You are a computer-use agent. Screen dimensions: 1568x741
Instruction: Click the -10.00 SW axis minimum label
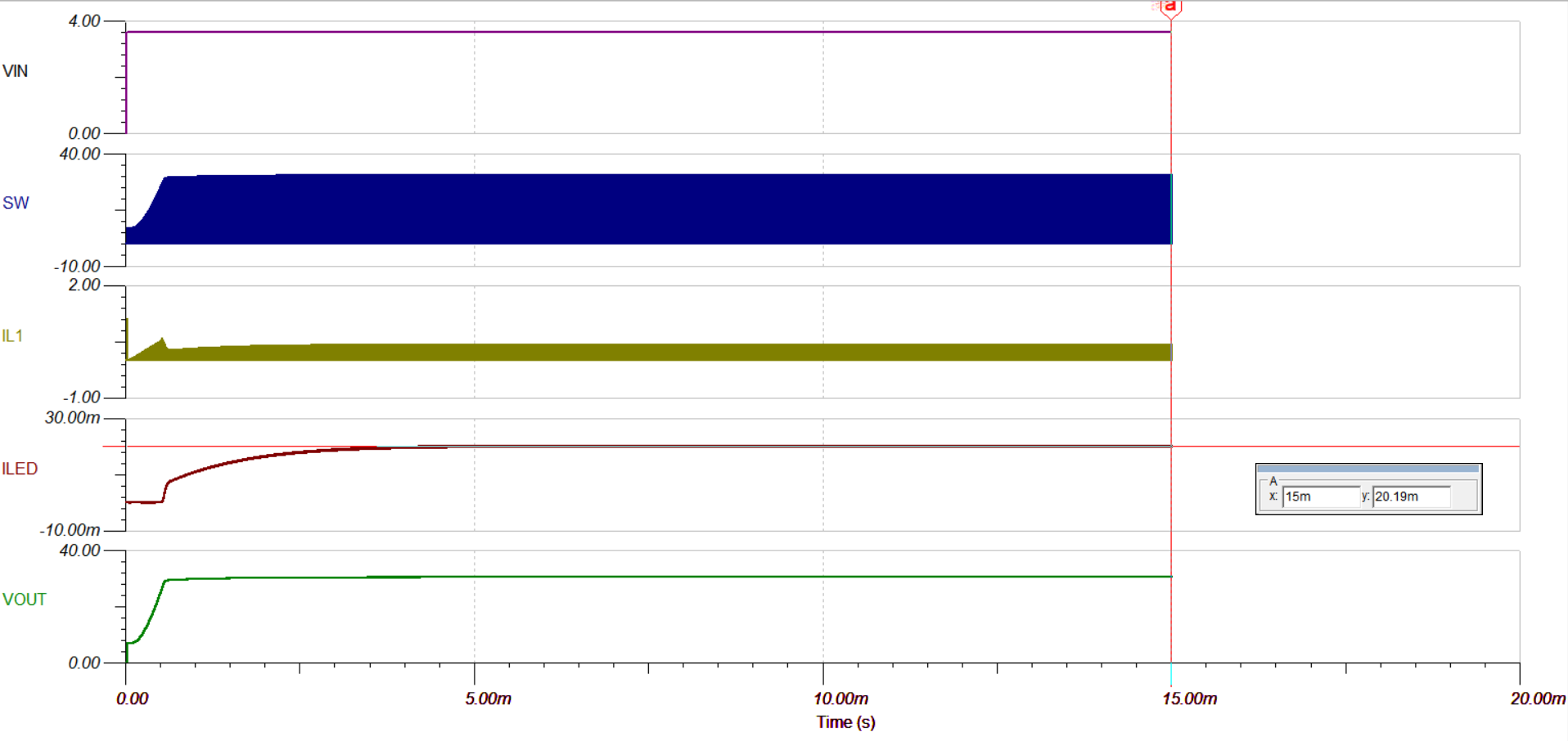(x=77, y=267)
